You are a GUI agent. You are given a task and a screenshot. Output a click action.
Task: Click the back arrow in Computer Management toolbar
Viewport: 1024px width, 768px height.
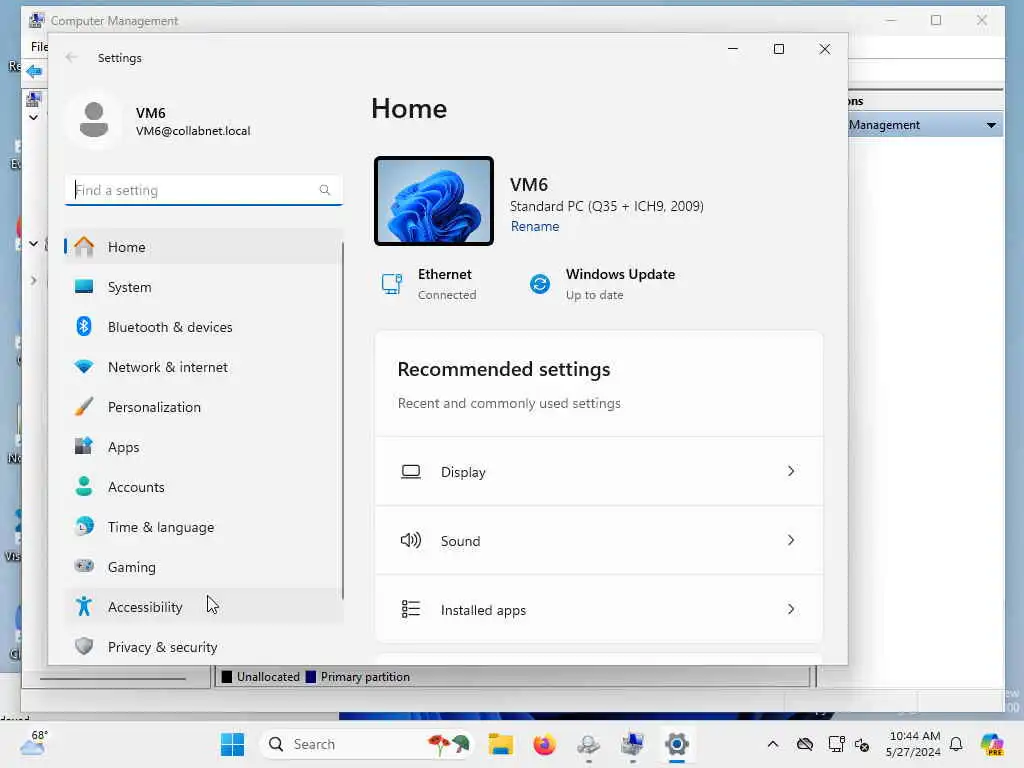pos(35,71)
